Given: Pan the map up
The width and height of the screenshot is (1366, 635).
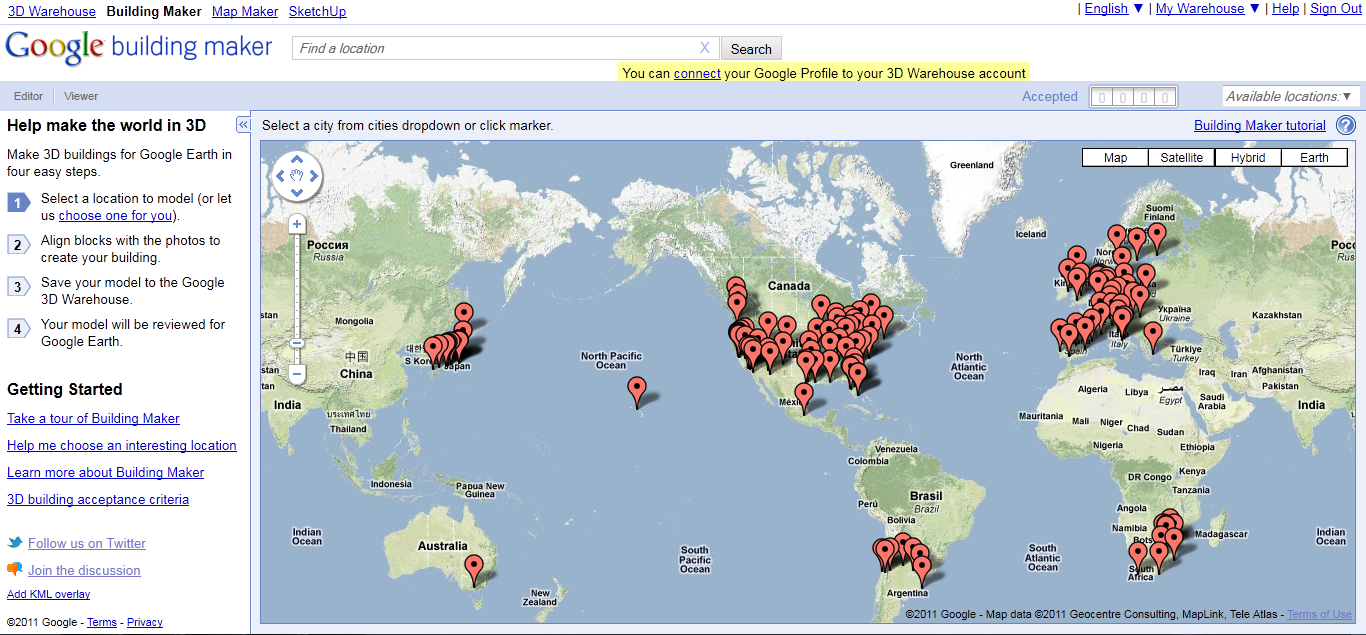Looking at the screenshot, I should pyautogui.click(x=297, y=161).
